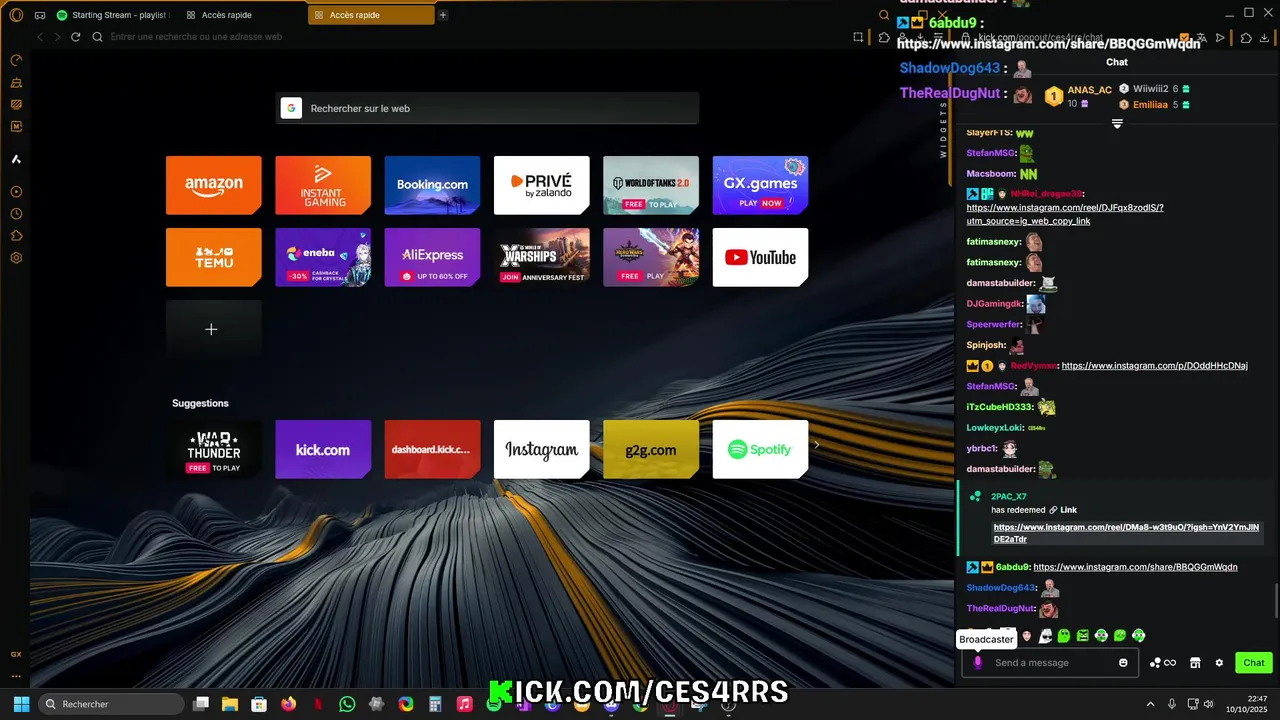Open the downloads icon at the toolbar's right end
The width and height of the screenshot is (1280, 720).
click(1263, 38)
